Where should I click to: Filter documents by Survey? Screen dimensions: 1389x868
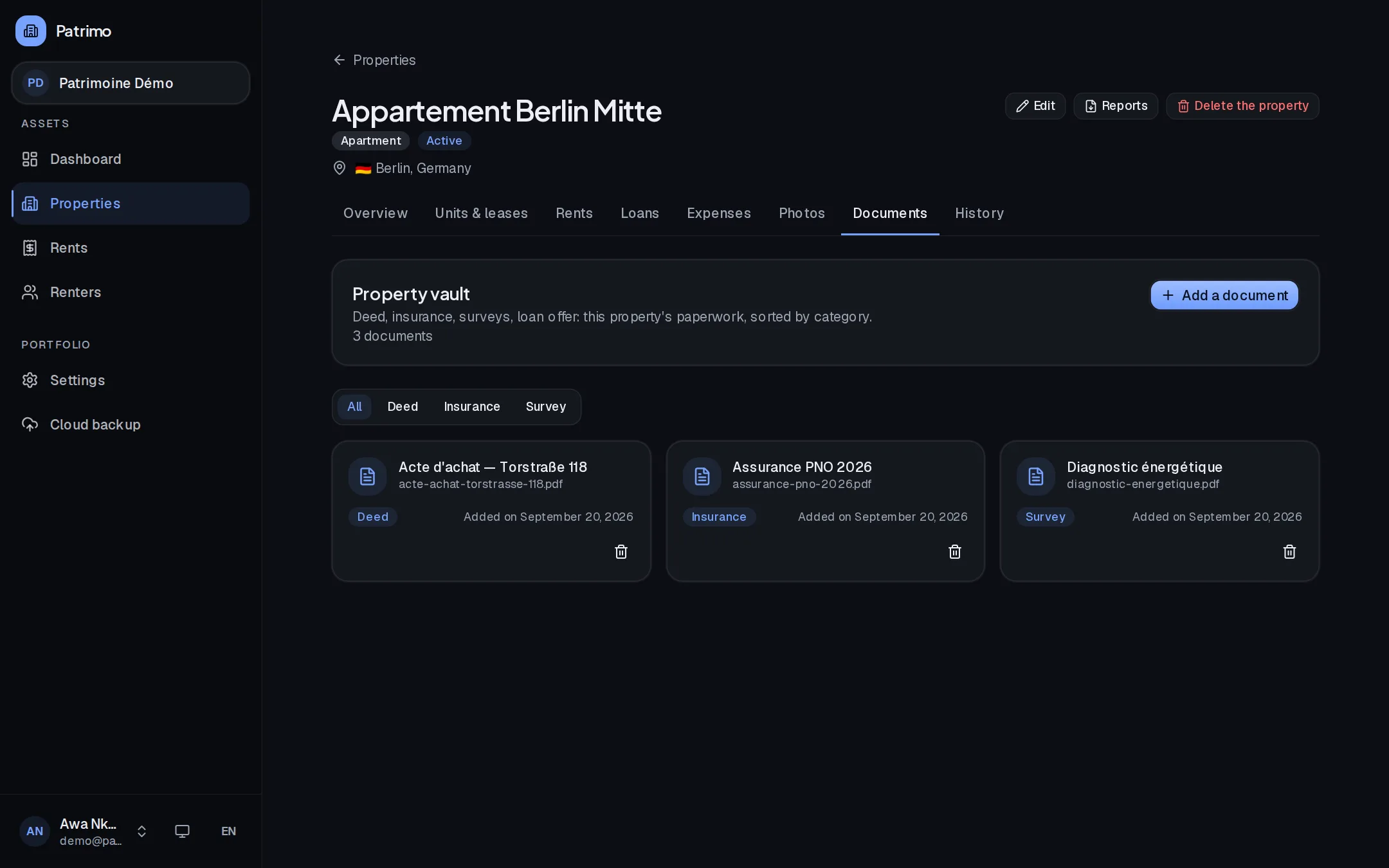(x=546, y=406)
